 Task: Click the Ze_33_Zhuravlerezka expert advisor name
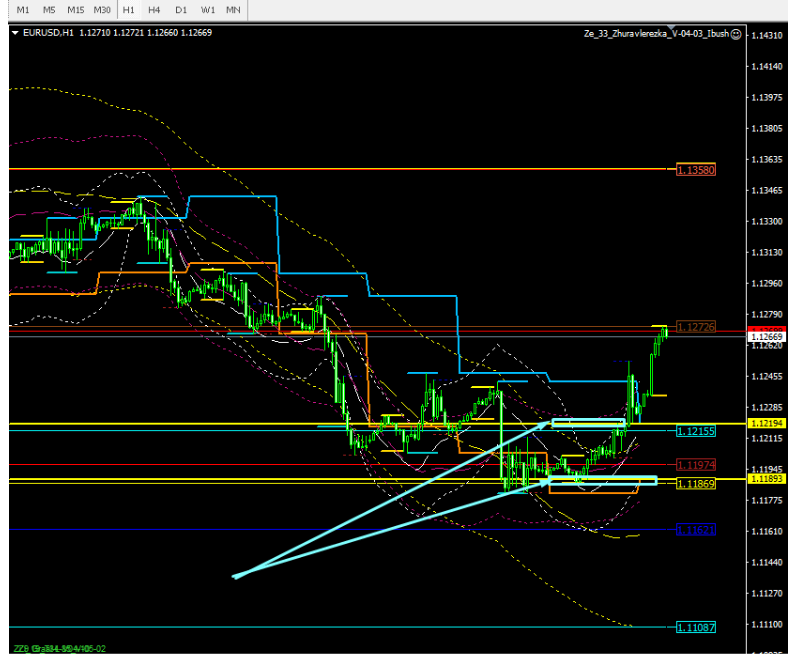coord(656,33)
